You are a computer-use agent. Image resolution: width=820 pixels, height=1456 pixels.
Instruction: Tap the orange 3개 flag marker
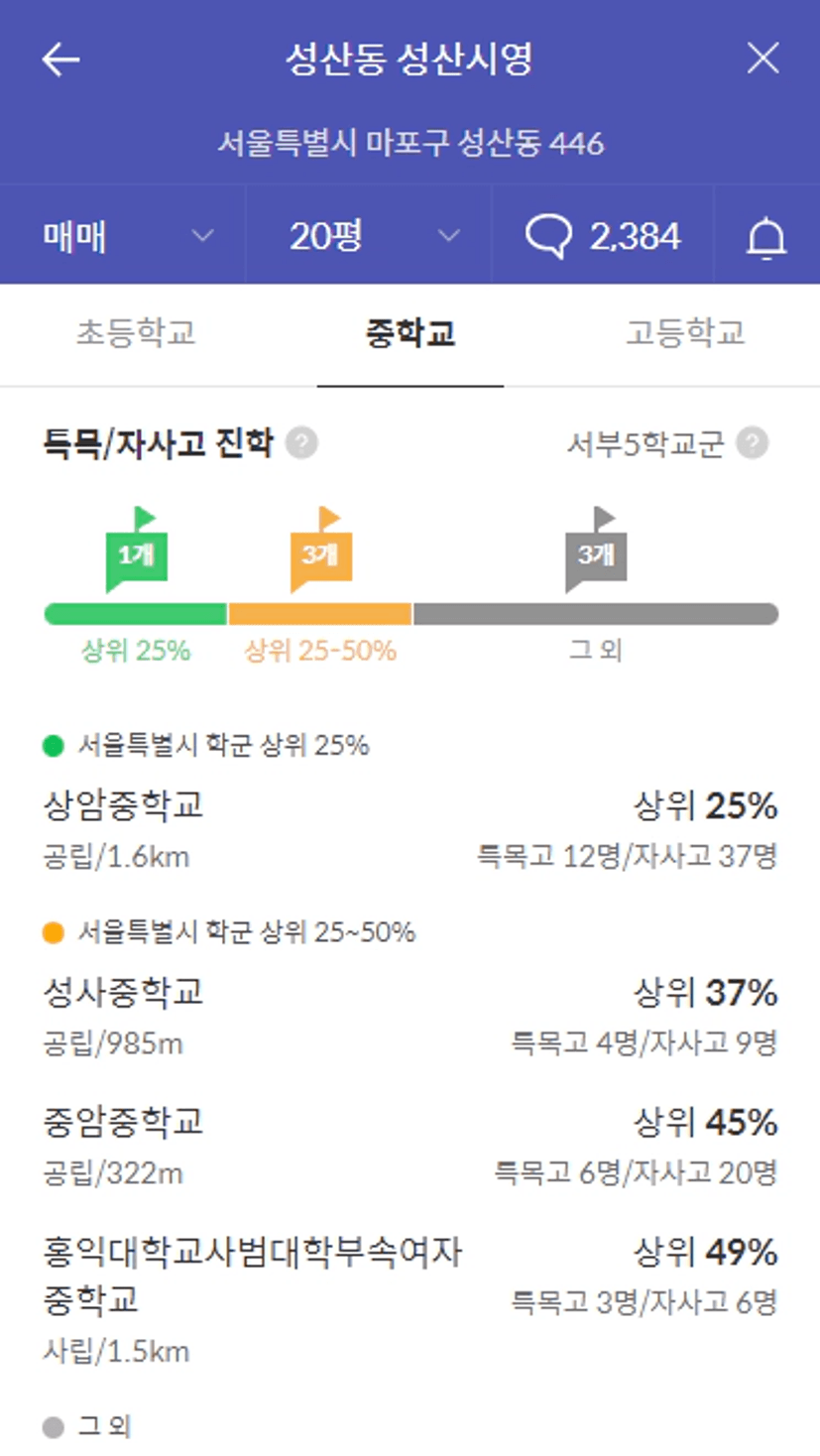[320, 549]
